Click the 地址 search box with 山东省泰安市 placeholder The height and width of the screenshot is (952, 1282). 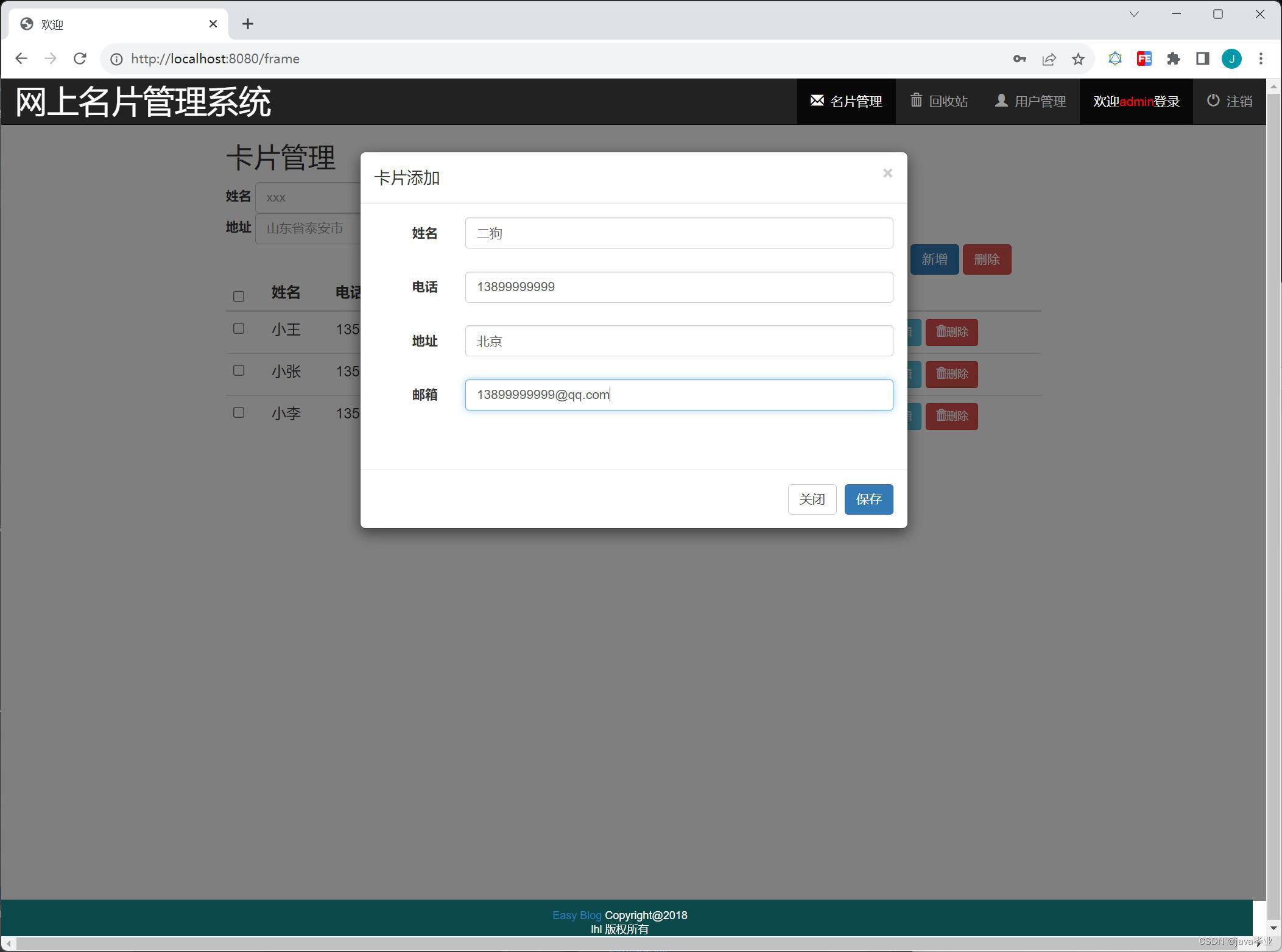click(x=308, y=228)
